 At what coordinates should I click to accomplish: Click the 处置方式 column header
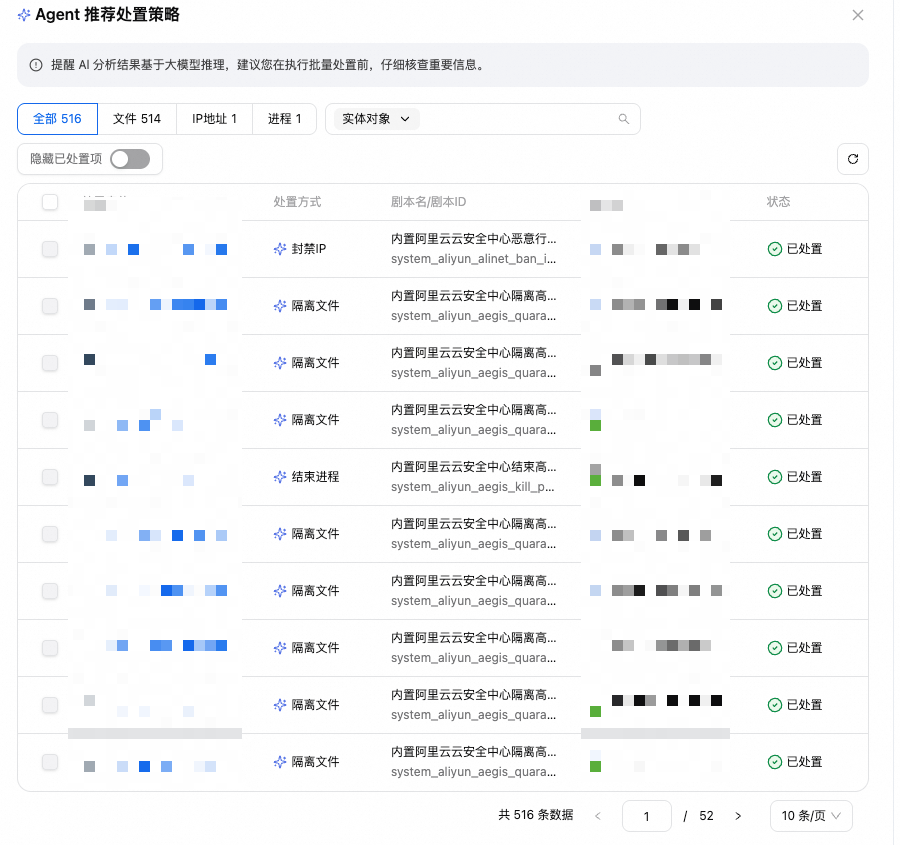[297, 202]
